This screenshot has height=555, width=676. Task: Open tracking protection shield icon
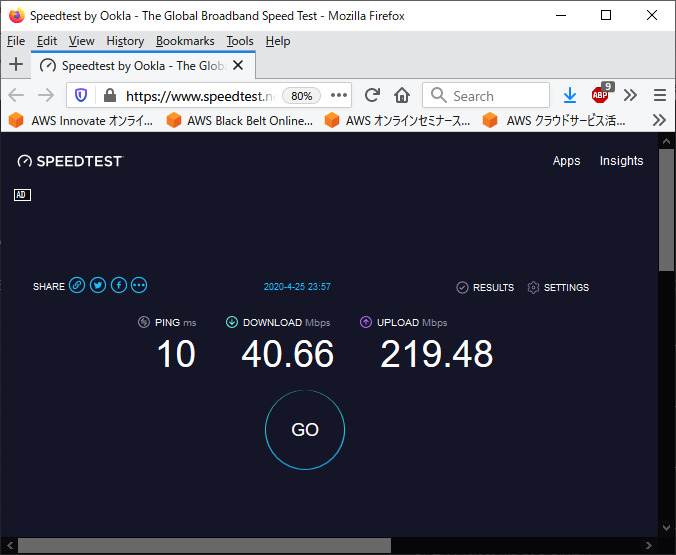[x=82, y=96]
